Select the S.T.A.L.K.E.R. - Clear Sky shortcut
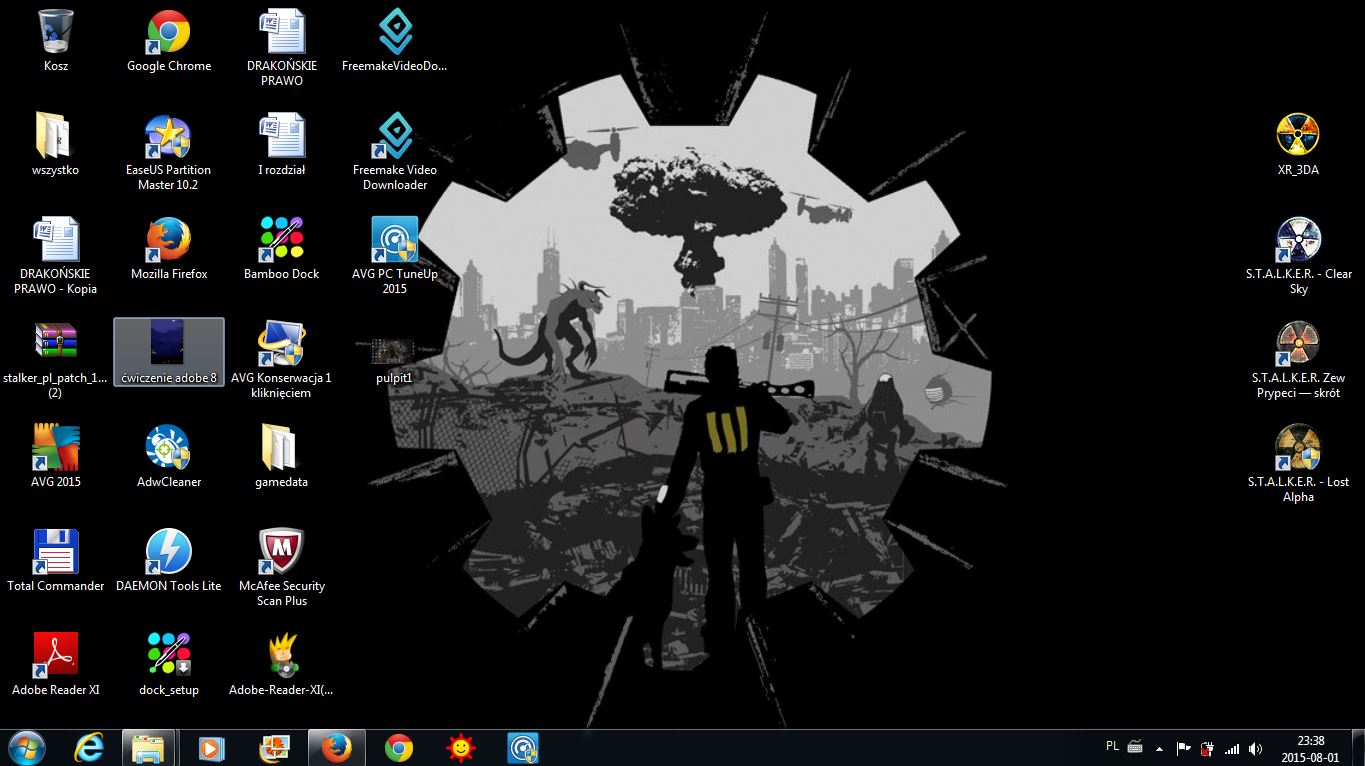 tap(1298, 257)
